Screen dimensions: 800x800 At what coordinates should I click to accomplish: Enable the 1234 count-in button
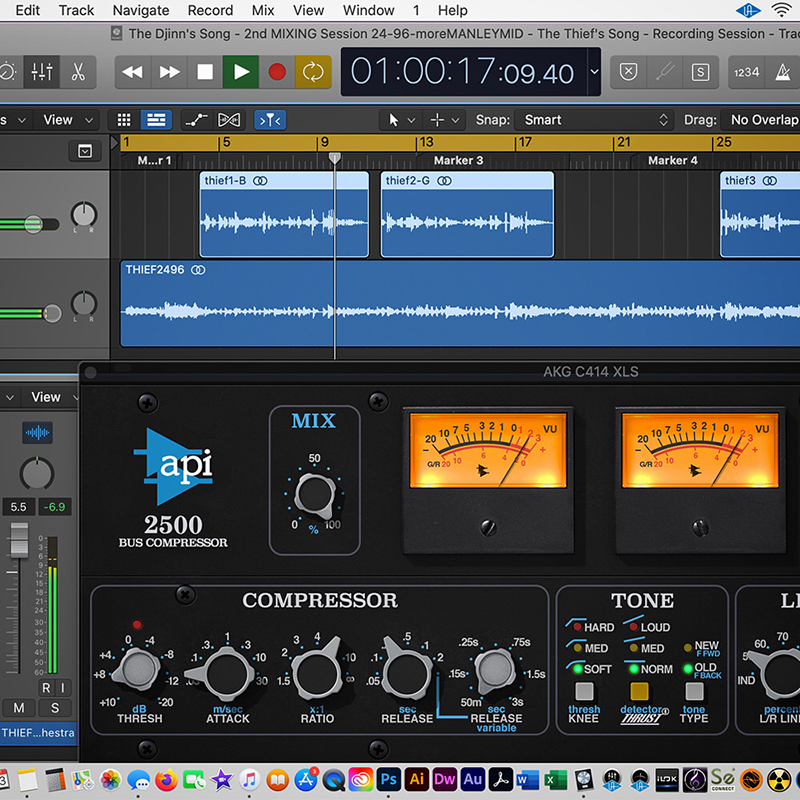tap(746, 72)
